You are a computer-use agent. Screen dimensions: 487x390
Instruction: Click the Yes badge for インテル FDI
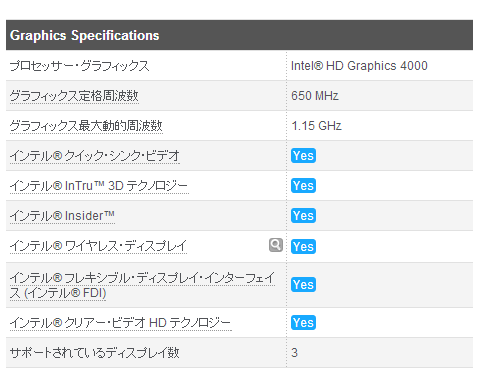(303, 285)
